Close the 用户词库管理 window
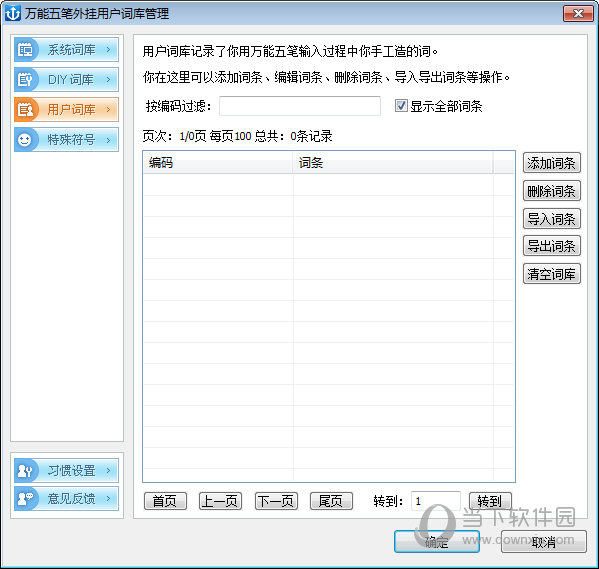599x569 pixels. coord(578,14)
